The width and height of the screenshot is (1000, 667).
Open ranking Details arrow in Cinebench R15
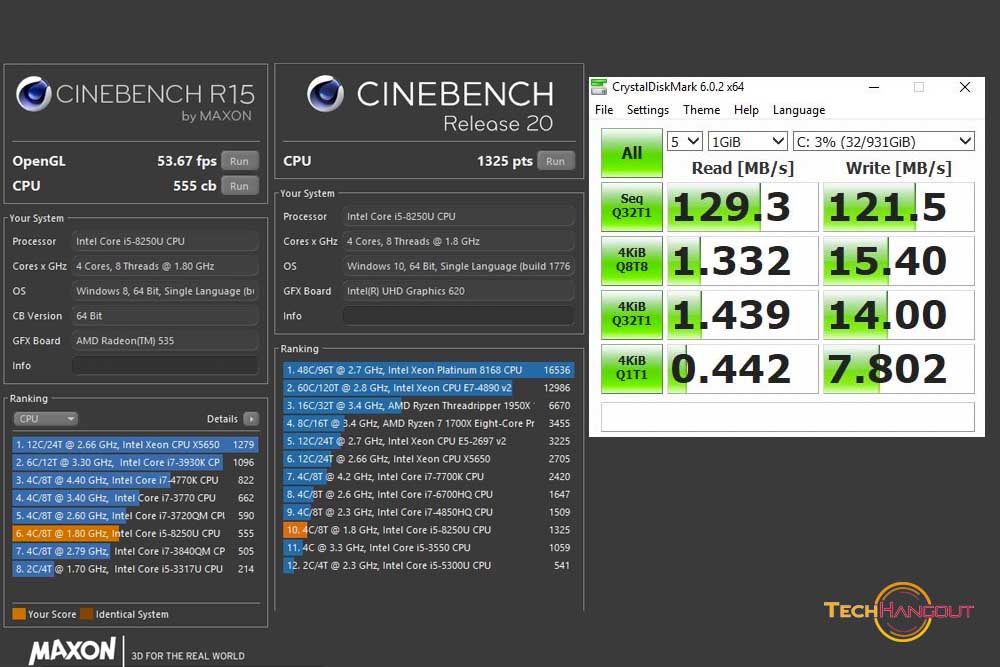point(251,419)
